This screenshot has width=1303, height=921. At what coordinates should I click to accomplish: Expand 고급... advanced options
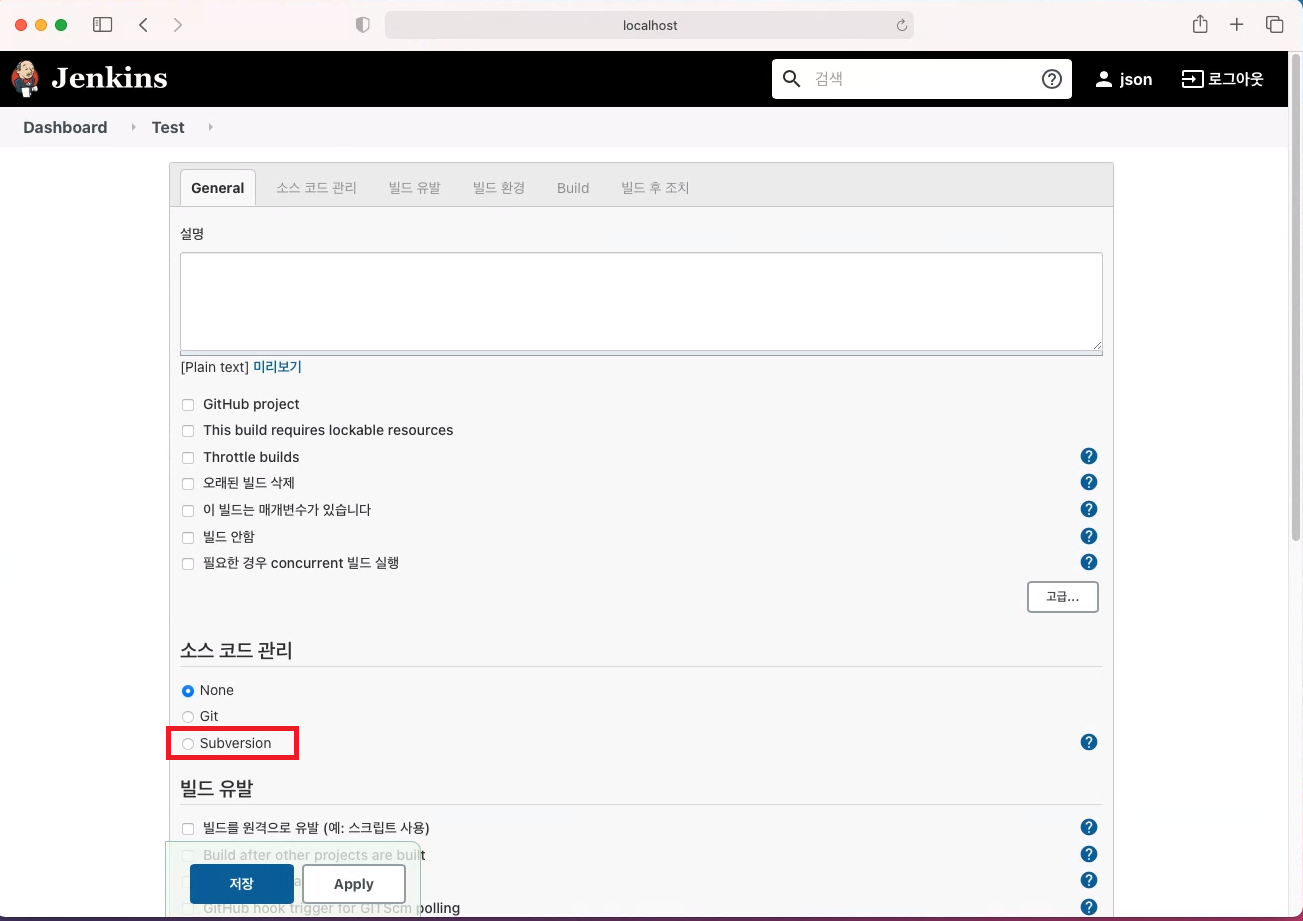(1063, 597)
